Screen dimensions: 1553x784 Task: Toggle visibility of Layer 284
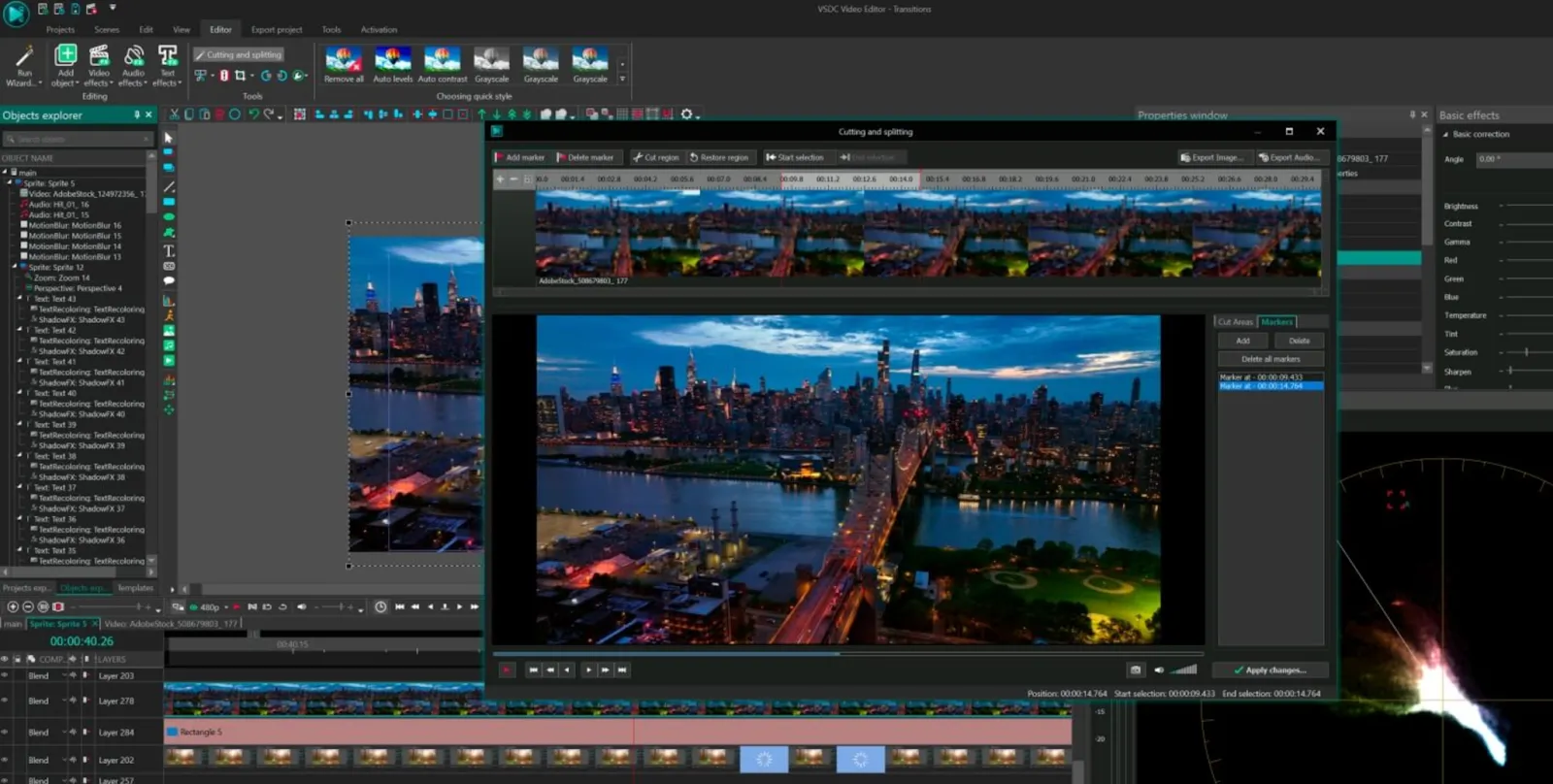(x=5, y=732)
